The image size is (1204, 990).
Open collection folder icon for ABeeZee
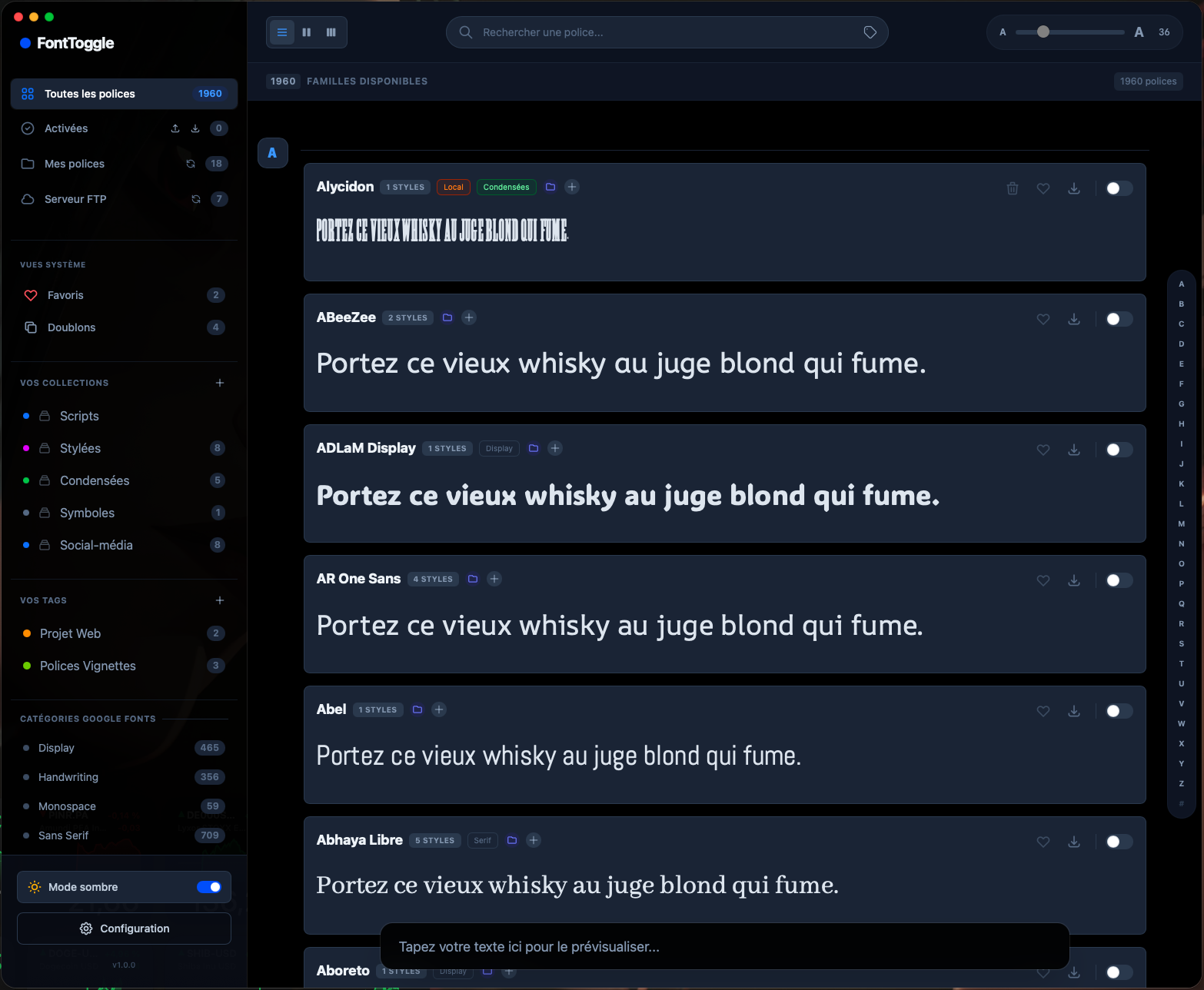447,317
